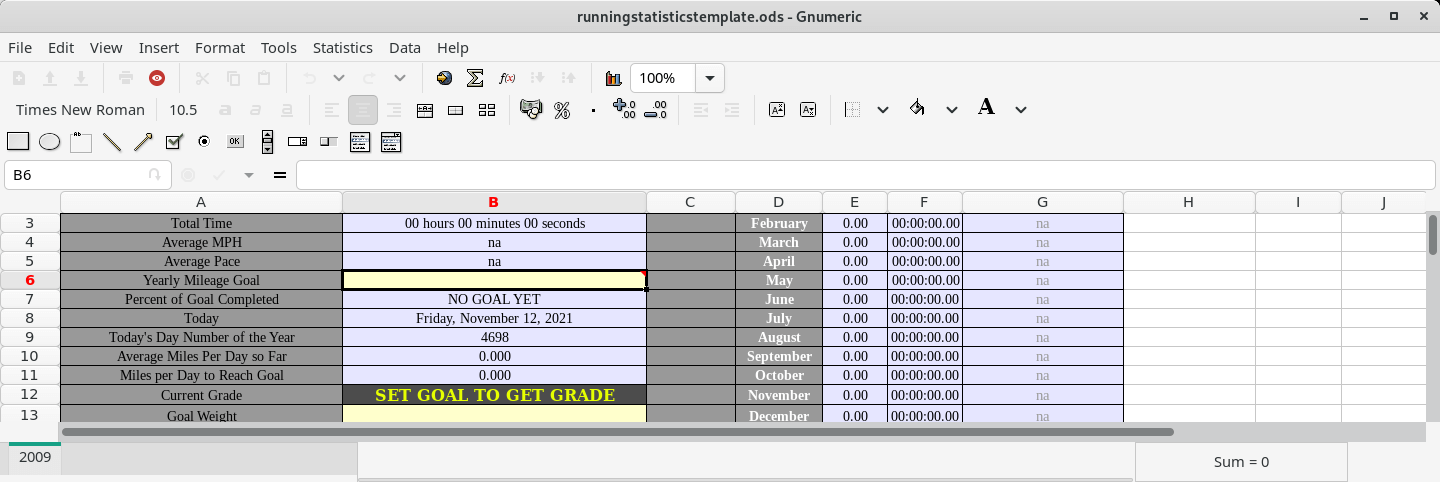Viewport: 1440px width, 482px height.
Task: Apply the cell borders icon
Action: click(x=852, y=110)
